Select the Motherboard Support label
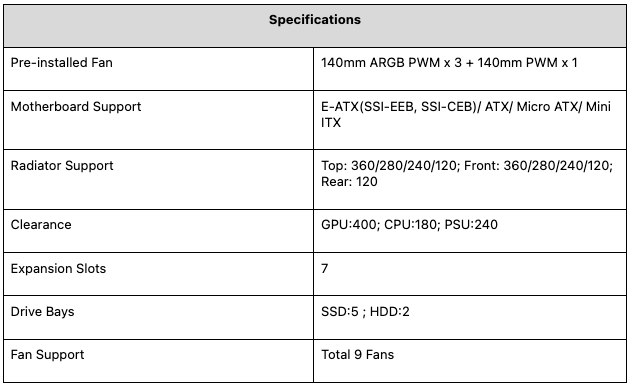This screenshot has width=632, height=388. 76,106
